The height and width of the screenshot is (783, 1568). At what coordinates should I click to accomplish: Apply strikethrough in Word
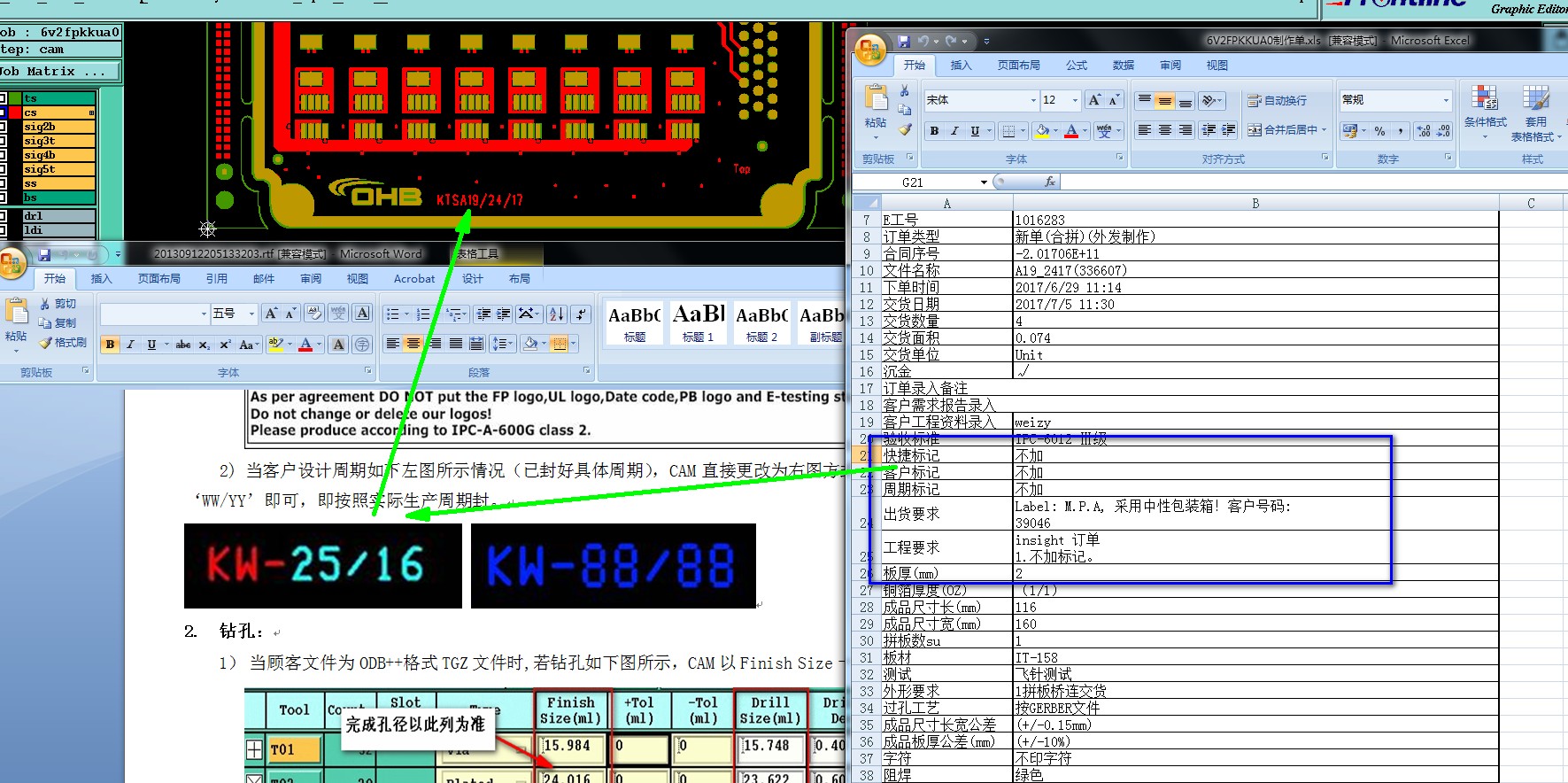click(183, 345)
